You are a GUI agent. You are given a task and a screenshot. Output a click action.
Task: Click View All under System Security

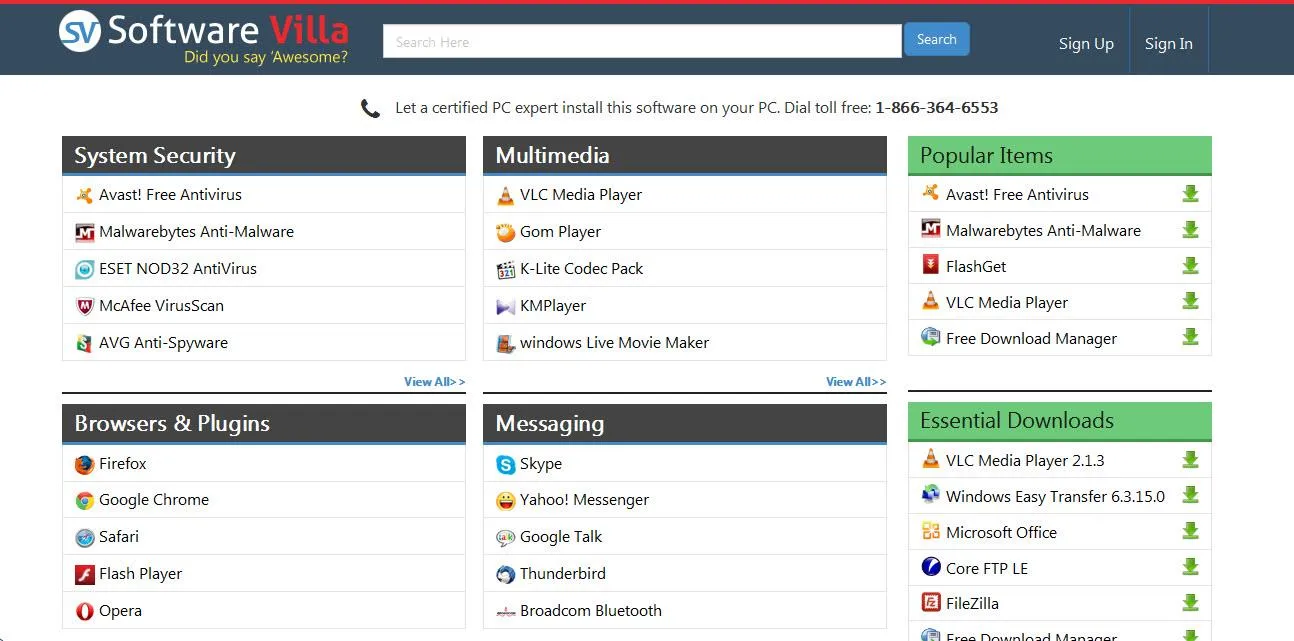[x=434, y=381]
